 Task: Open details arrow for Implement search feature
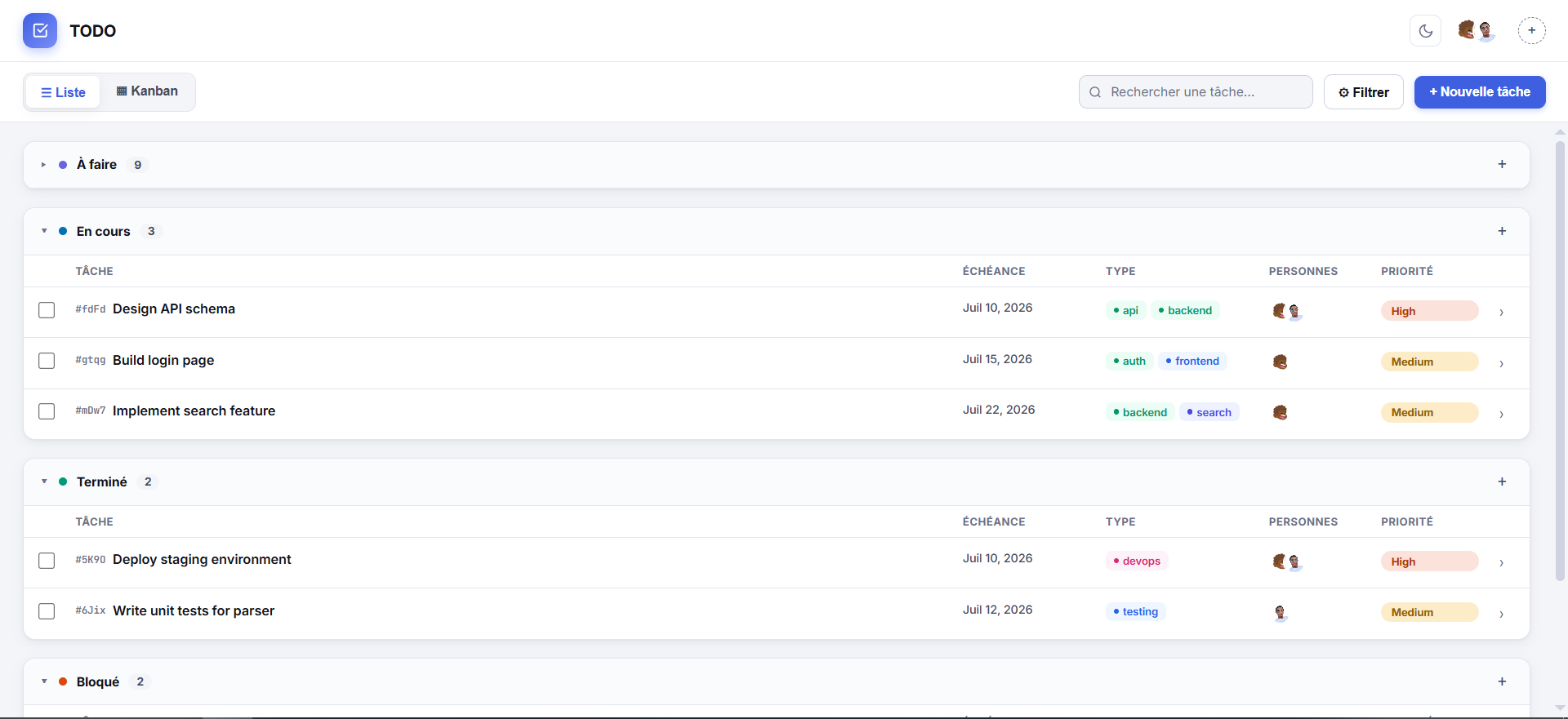1501,414
